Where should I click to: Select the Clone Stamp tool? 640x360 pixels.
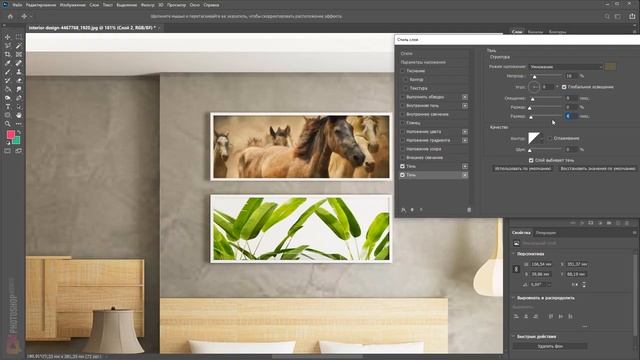tap(19, 72)
